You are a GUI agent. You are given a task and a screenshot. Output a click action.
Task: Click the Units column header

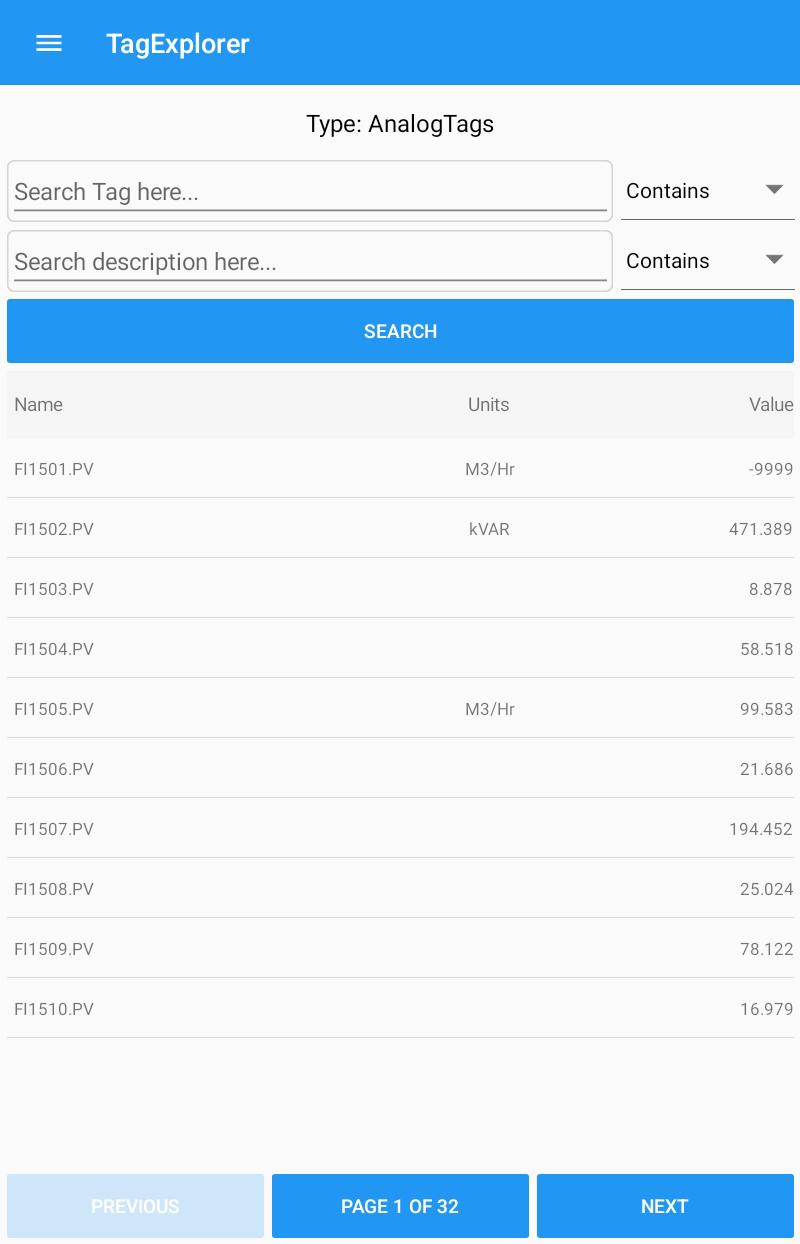click(x=489, y=404)
